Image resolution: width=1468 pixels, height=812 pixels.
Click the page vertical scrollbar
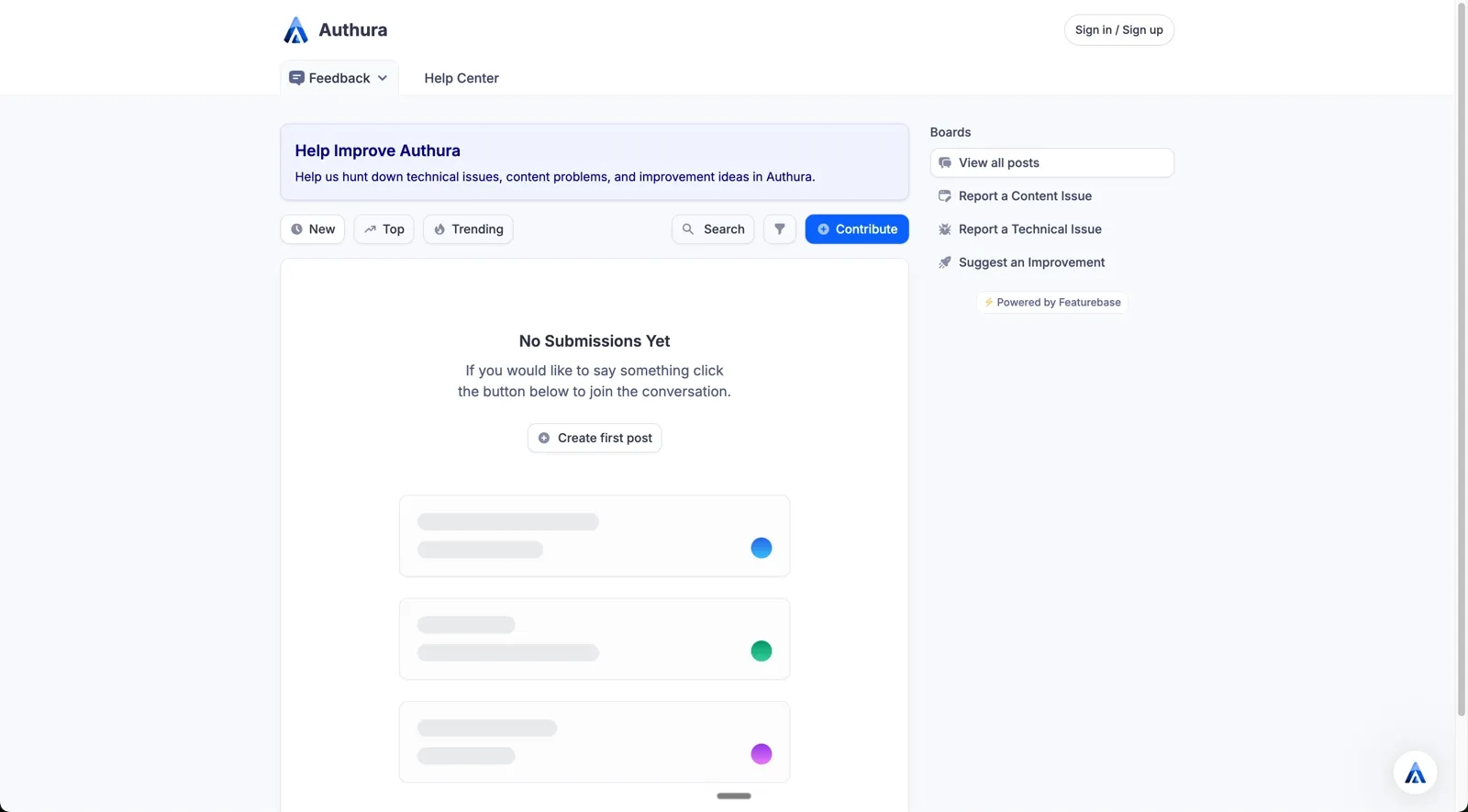pyautogui.click(x=1462, y=358)
